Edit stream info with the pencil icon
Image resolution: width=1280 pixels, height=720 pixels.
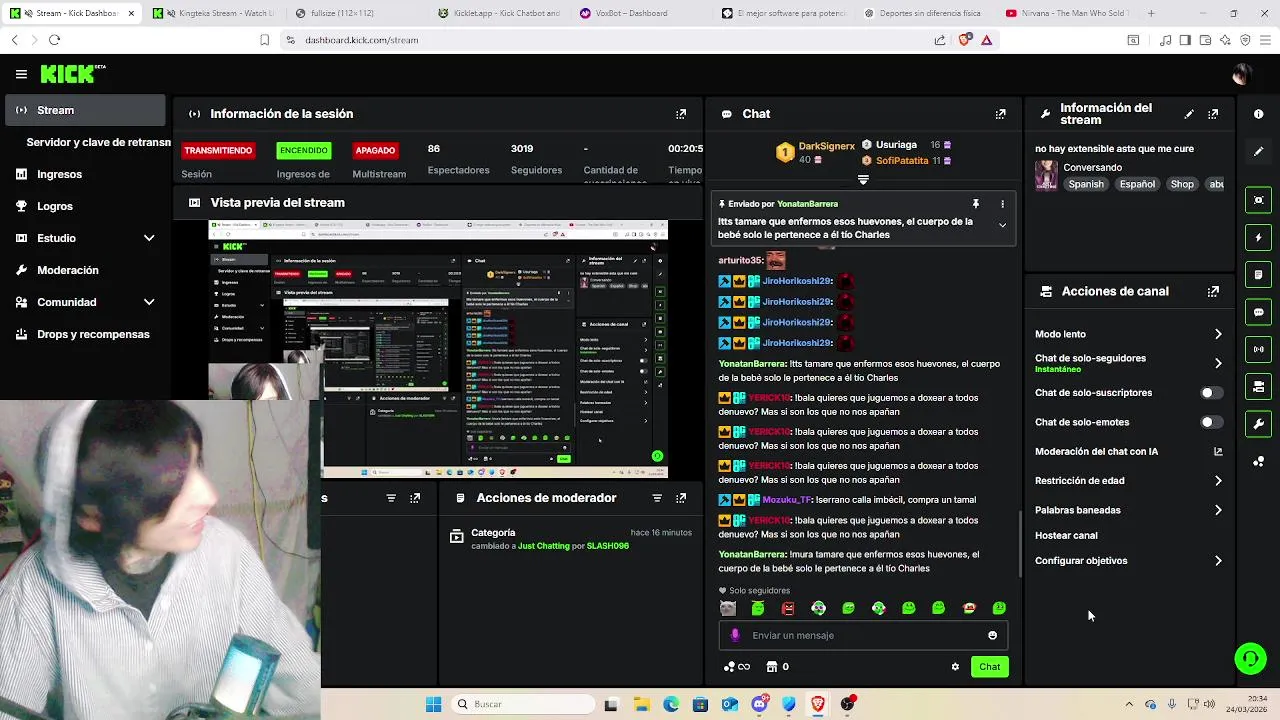click(1189, 114)
